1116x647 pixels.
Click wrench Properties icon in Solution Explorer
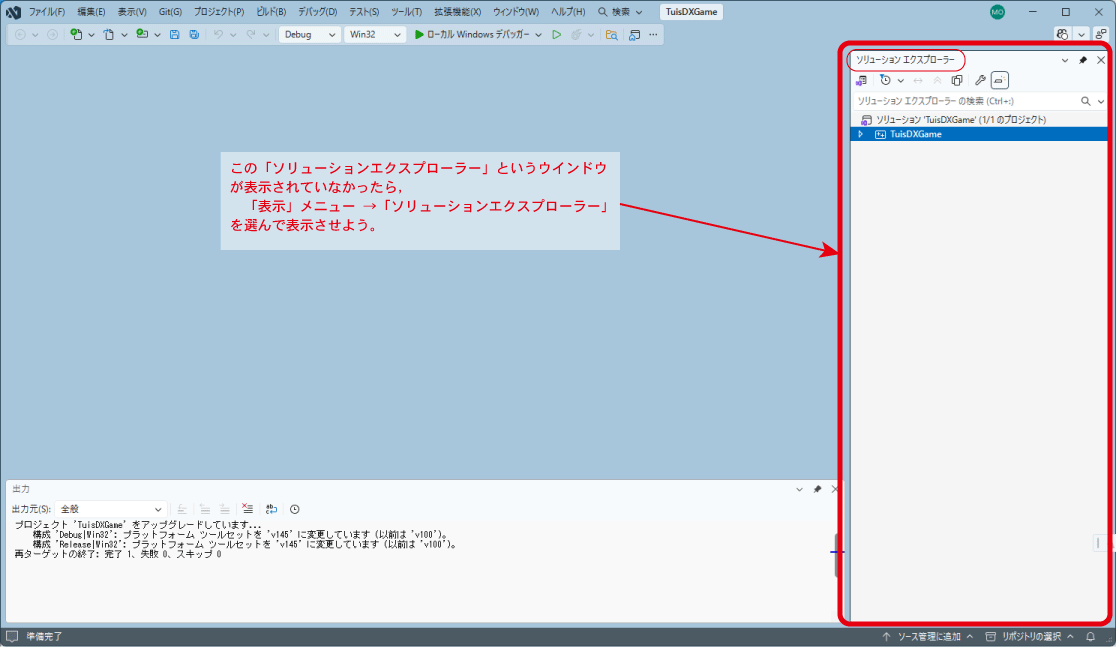(x=980, y=80)
